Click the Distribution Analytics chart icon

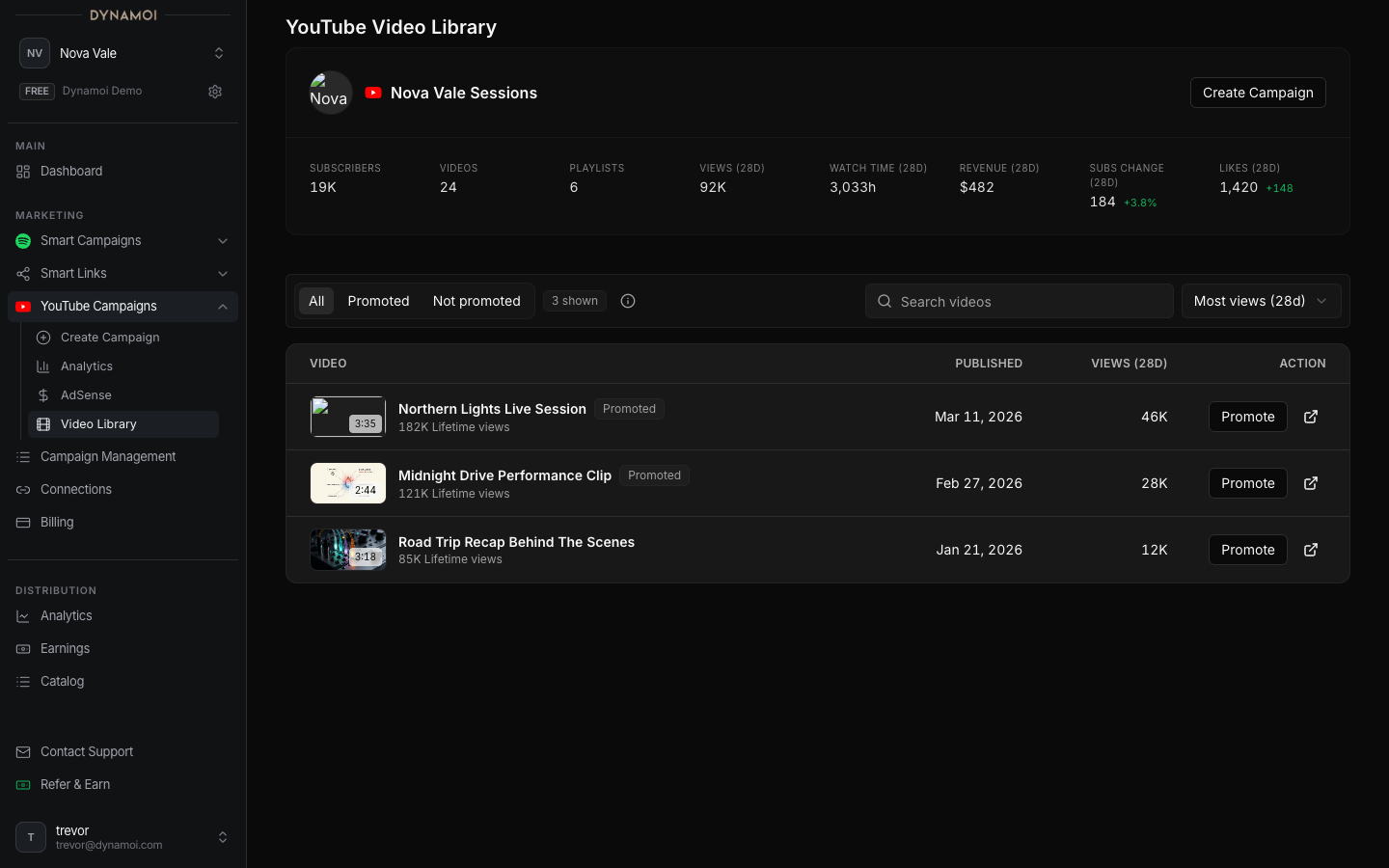pyautogui.click(x=23, y=616)
